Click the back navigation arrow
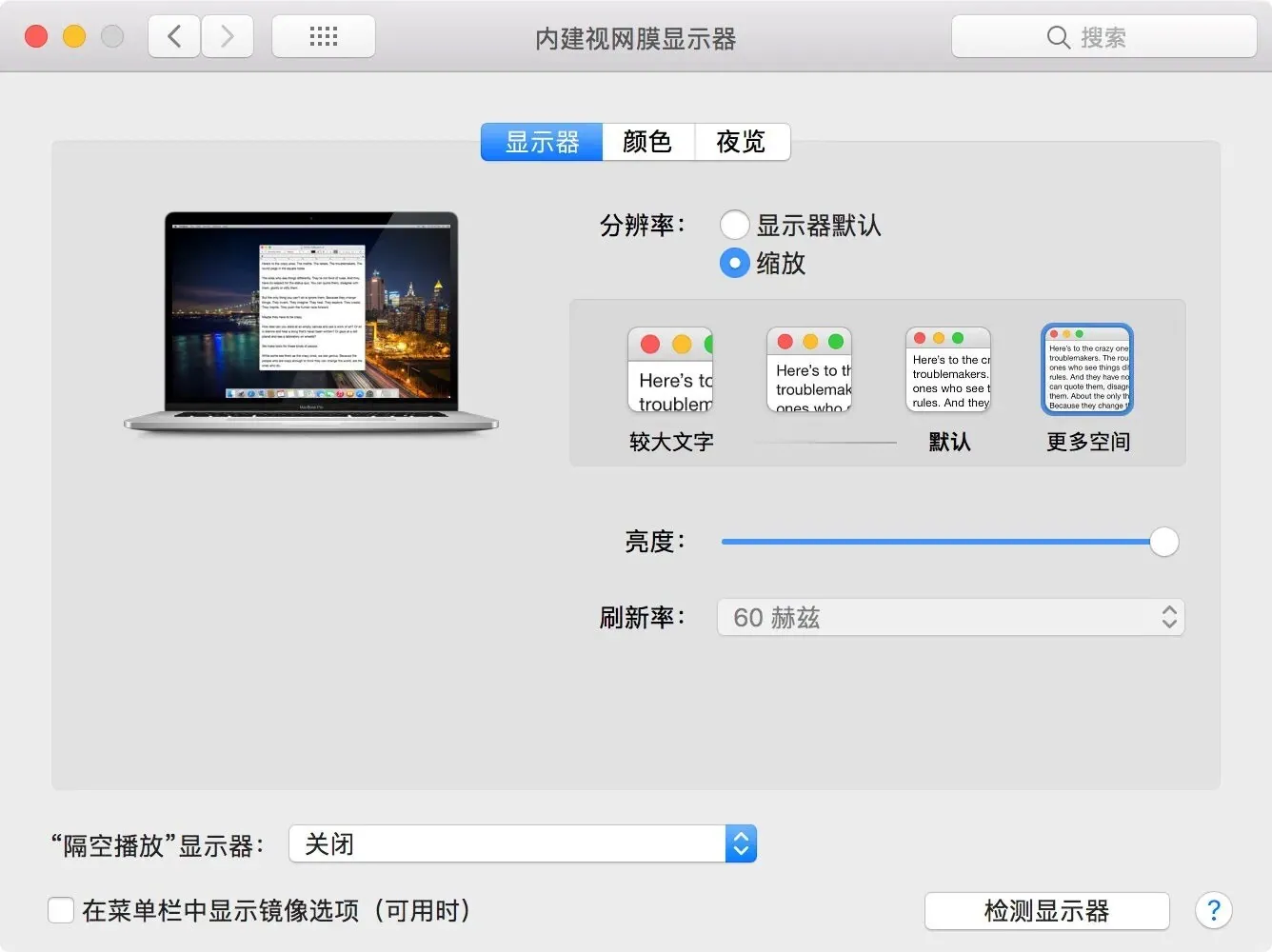This screenshot has width=1272, height=952. point(173,36)
